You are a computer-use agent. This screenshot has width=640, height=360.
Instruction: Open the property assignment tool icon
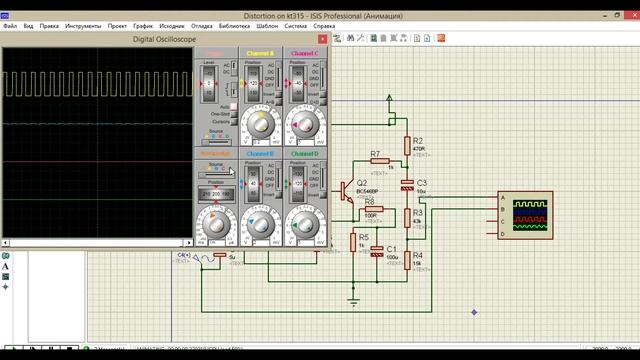coord(360,38)
